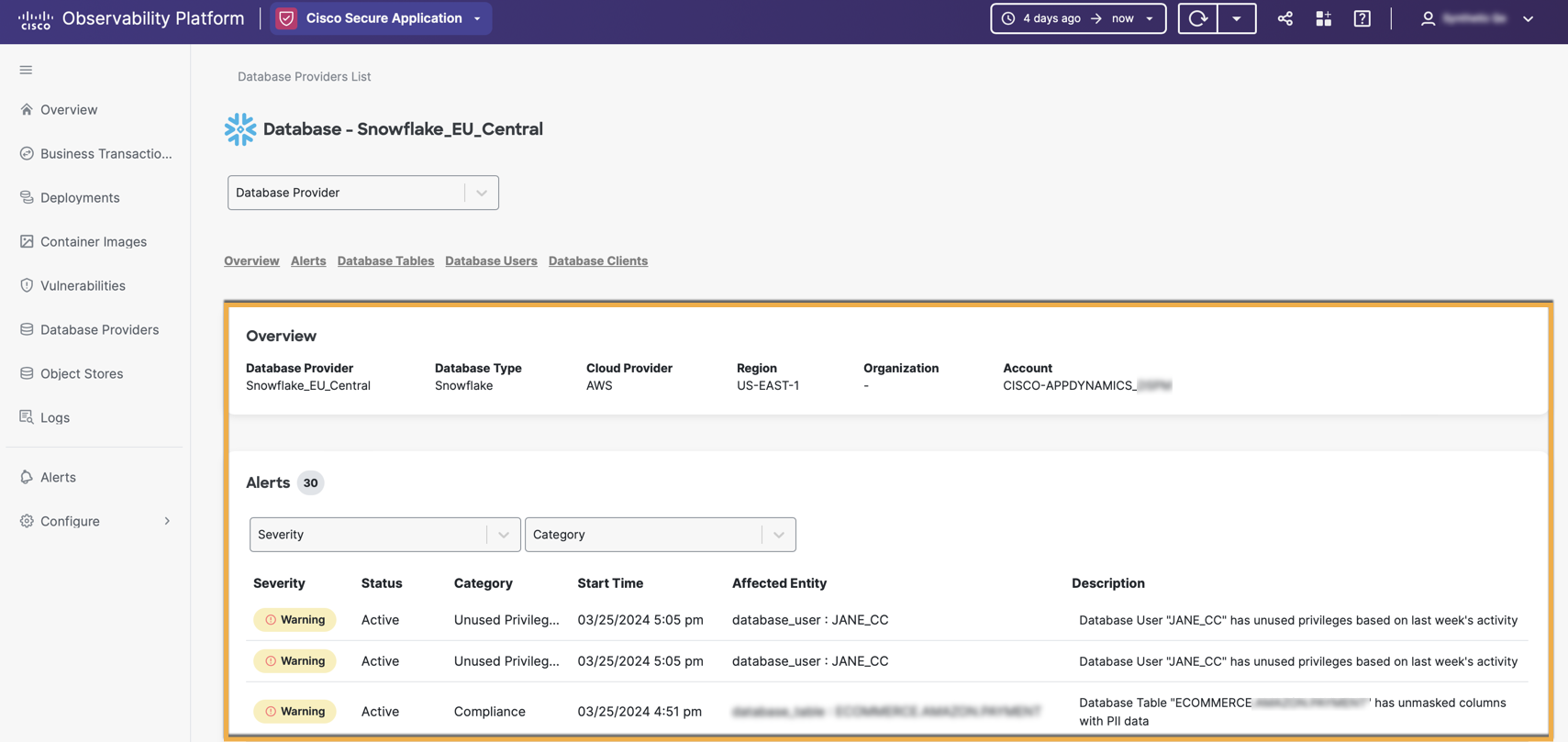
Task: Click the Affected Entity column header
Action: [x=779, y=583]
